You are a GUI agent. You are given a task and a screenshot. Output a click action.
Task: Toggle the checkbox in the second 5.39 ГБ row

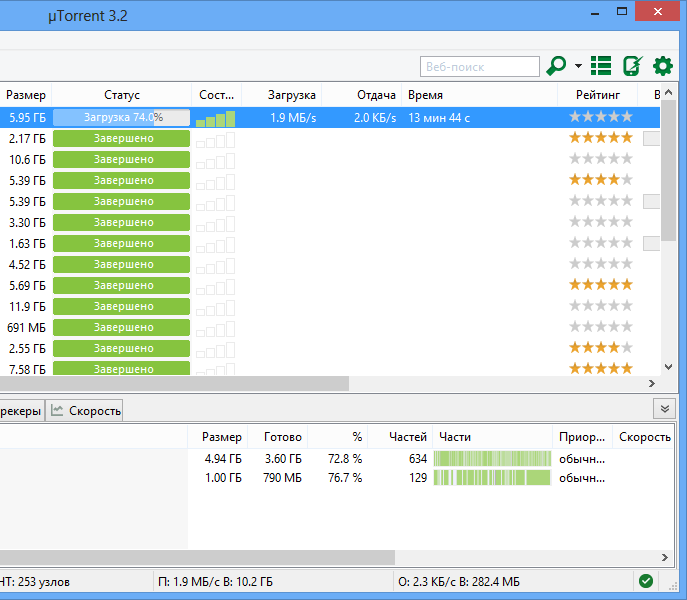[x=651, y=202]
